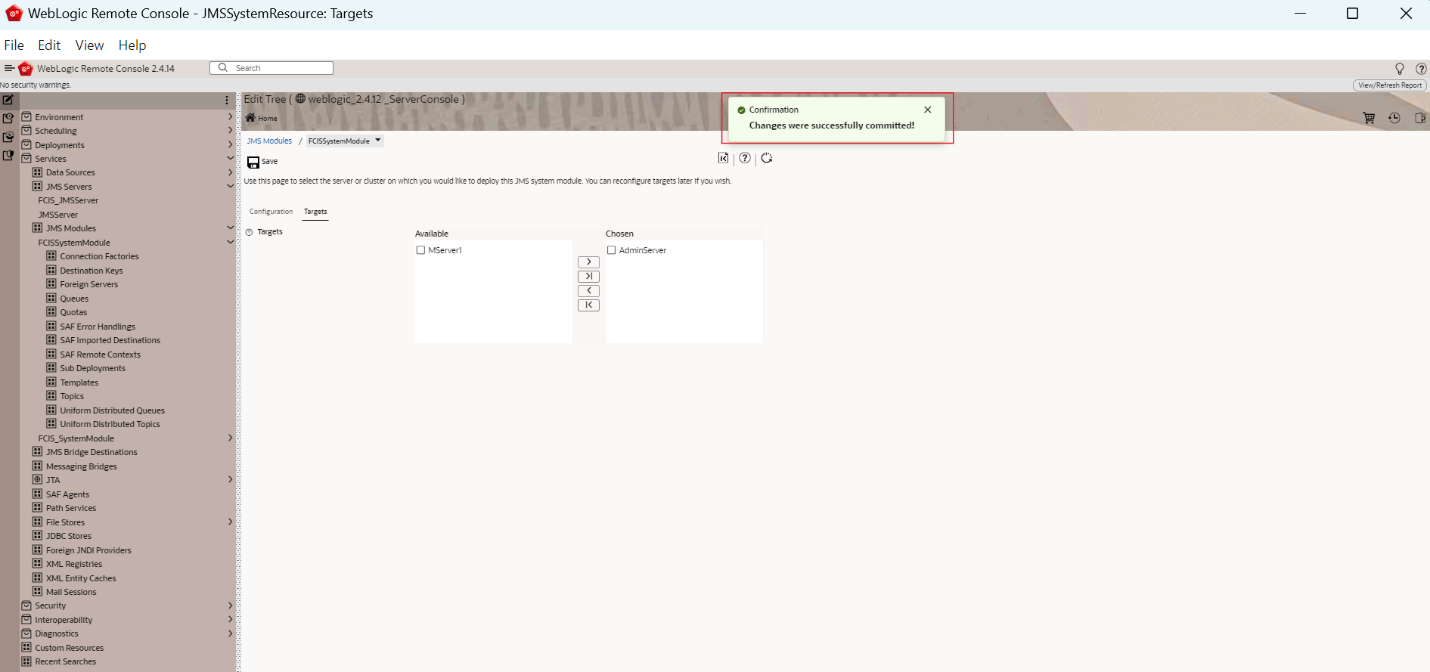Image resolution: width=1430 pixels, height=672 pixels.
Task: Click the reload circular arrow icon
Action: (766, 158)
